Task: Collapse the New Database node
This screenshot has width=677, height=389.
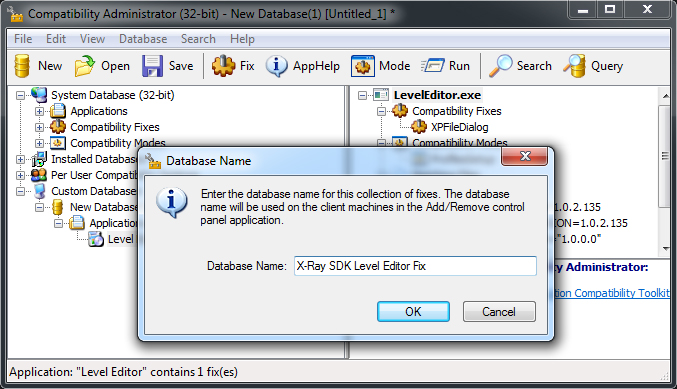Action: (x=39, y=207)
